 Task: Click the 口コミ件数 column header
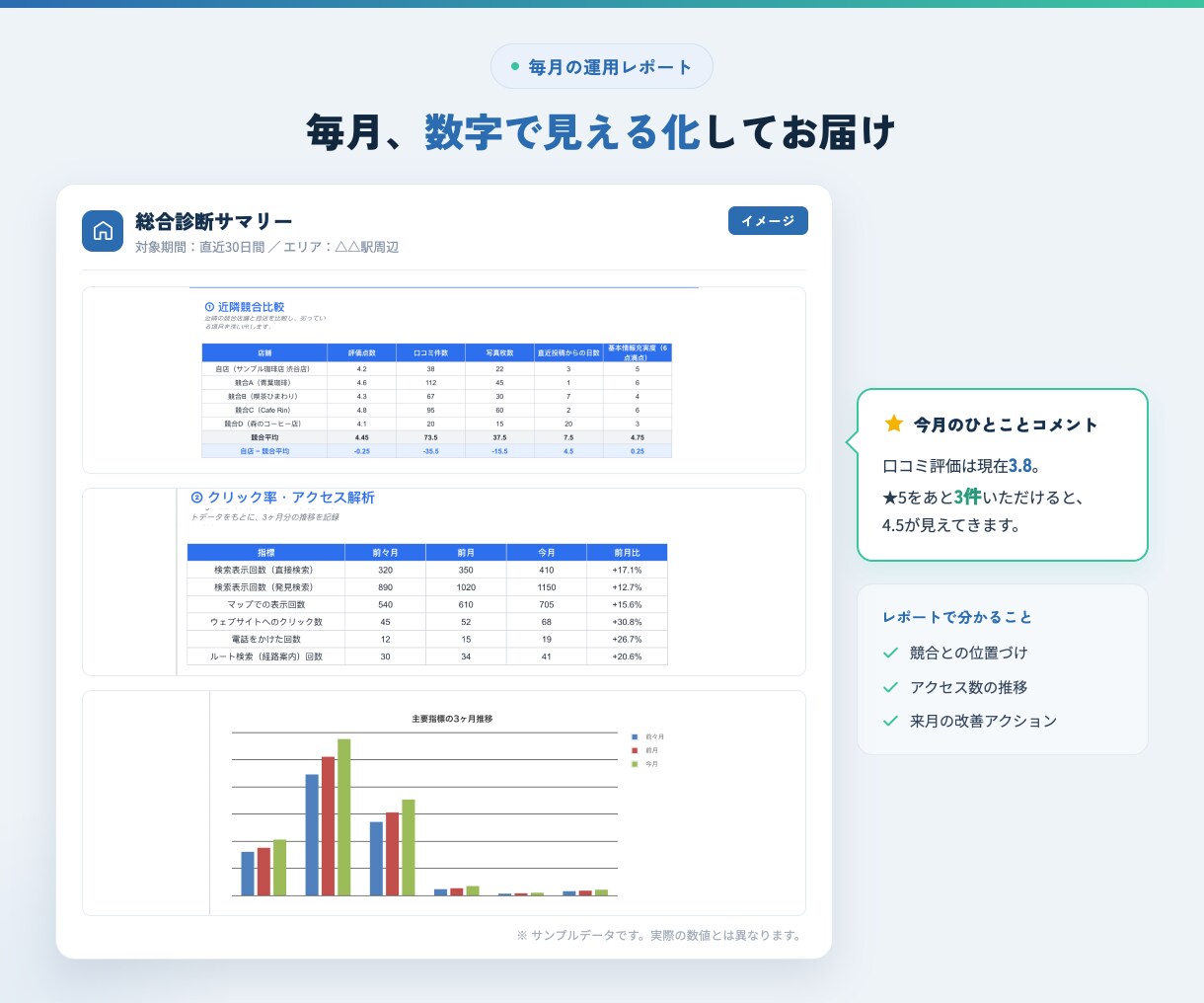pos(431,352)
